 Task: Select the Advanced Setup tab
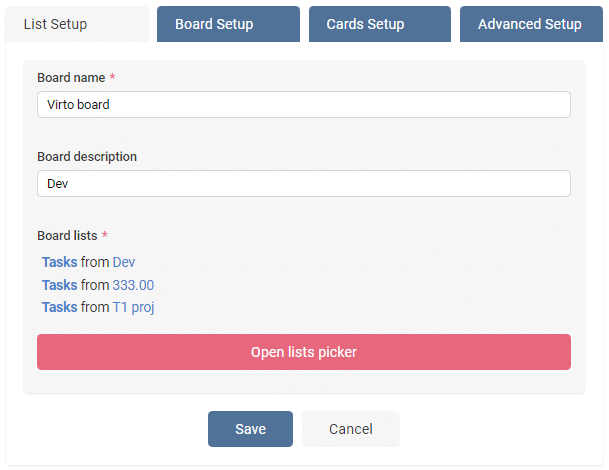(531, 24)
